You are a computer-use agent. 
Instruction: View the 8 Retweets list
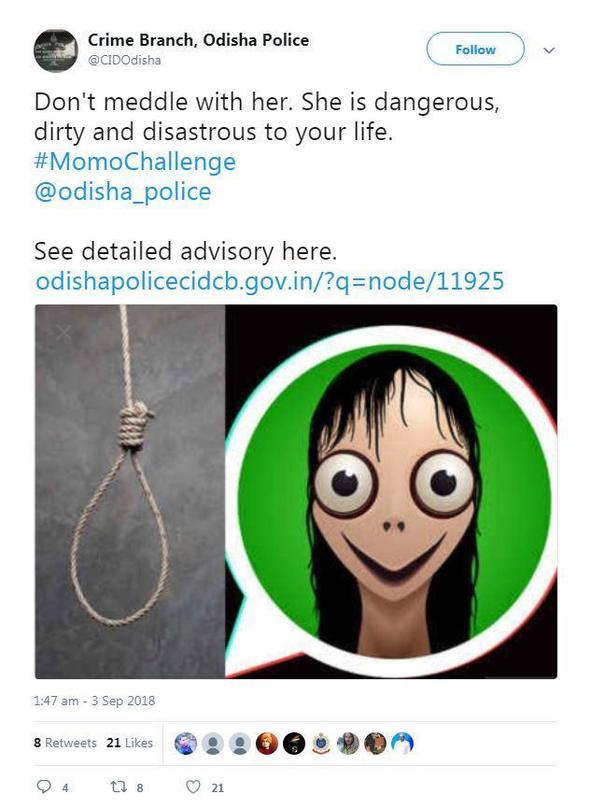coord(65,743)
